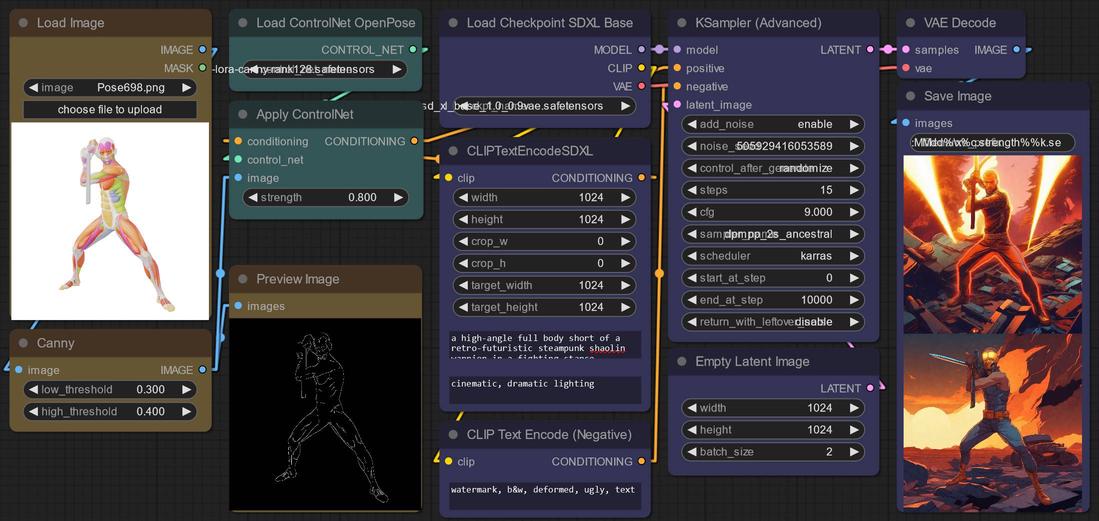Screen dimensions: 1099x521
Task: Edit the target_width 1024 value field
Action: coord(544,285)
